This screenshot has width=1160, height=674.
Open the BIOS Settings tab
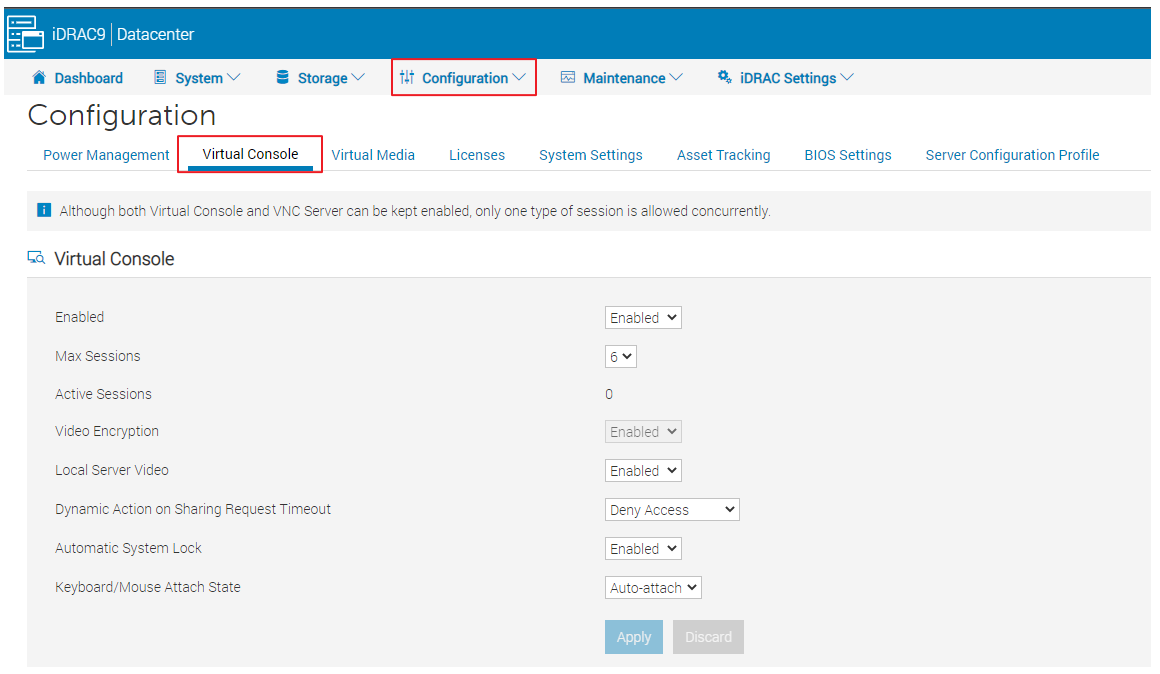847,154
